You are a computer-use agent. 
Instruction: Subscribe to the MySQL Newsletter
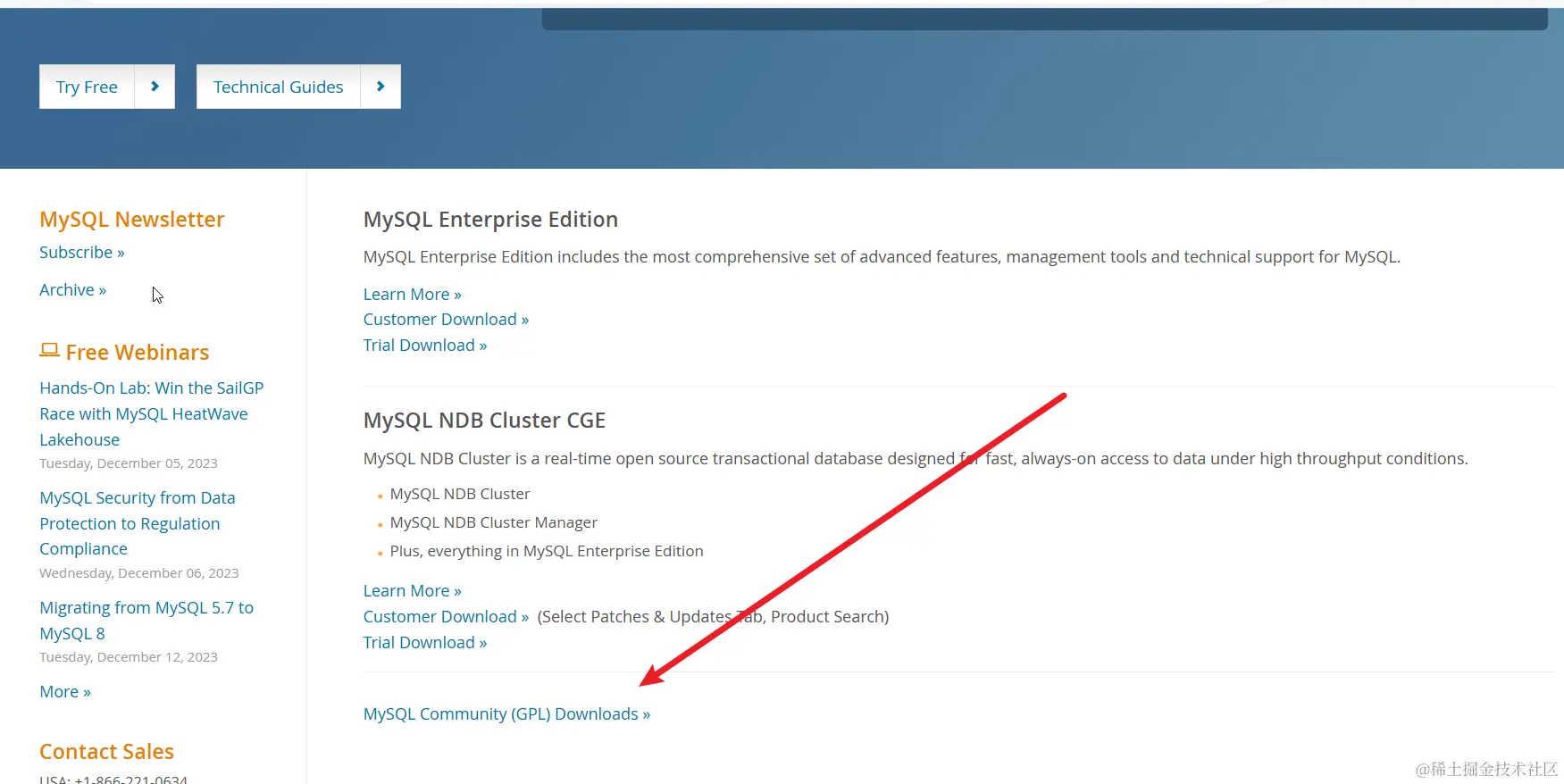coord(82,253)
